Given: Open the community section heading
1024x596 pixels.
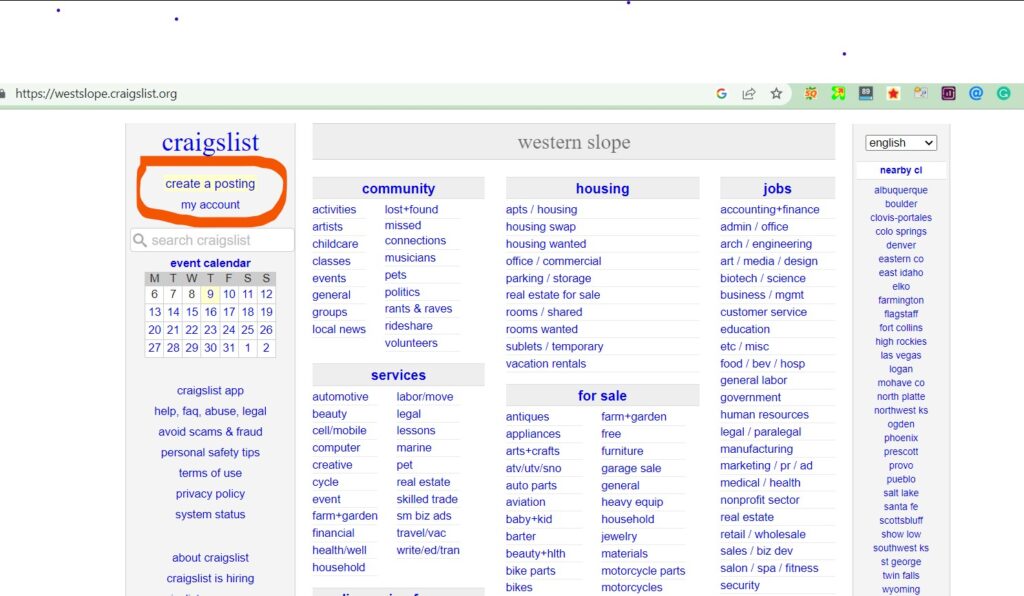Looking at the screenshot, I should 398,189.
